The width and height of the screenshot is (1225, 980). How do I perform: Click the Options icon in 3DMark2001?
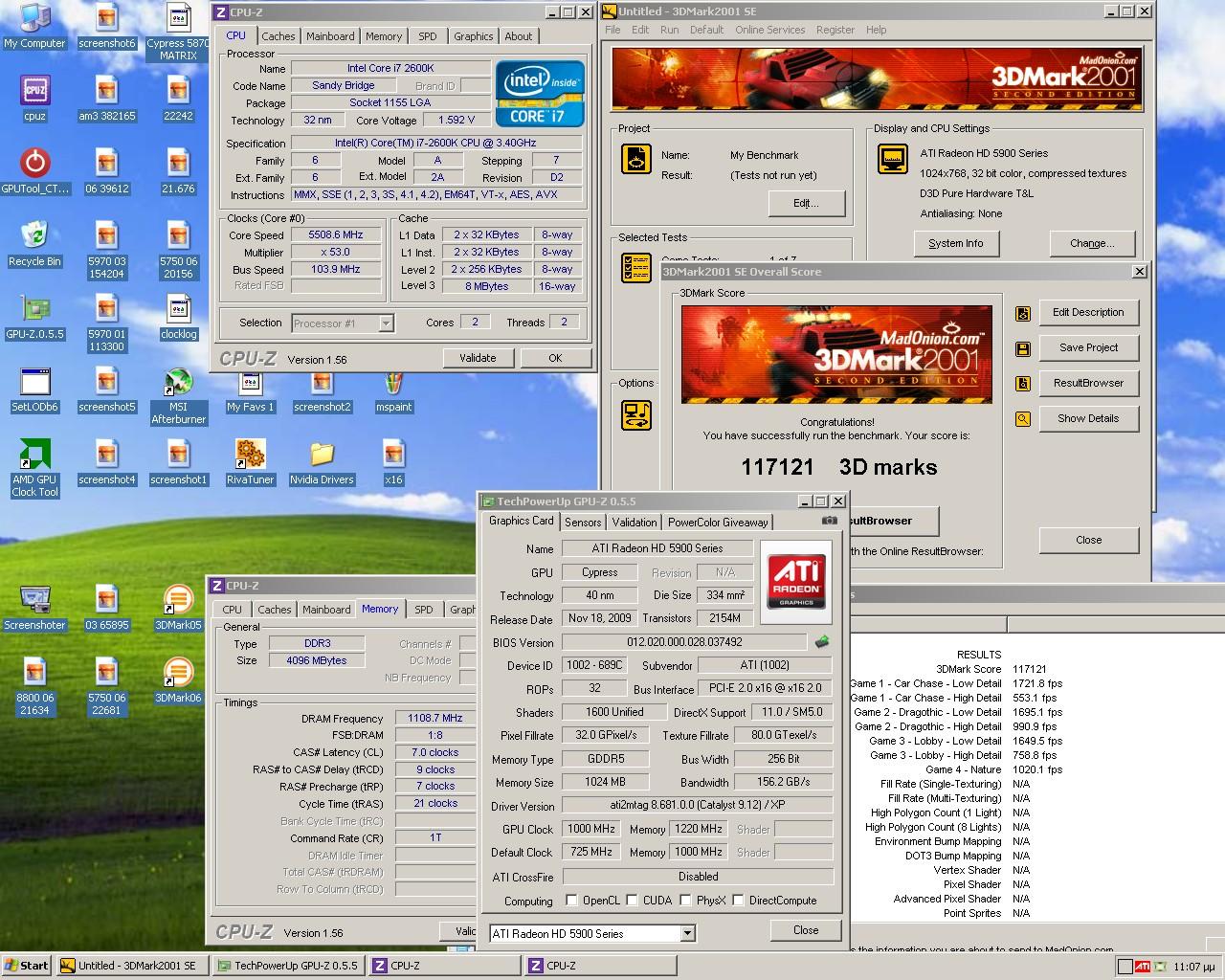(636, 415)
